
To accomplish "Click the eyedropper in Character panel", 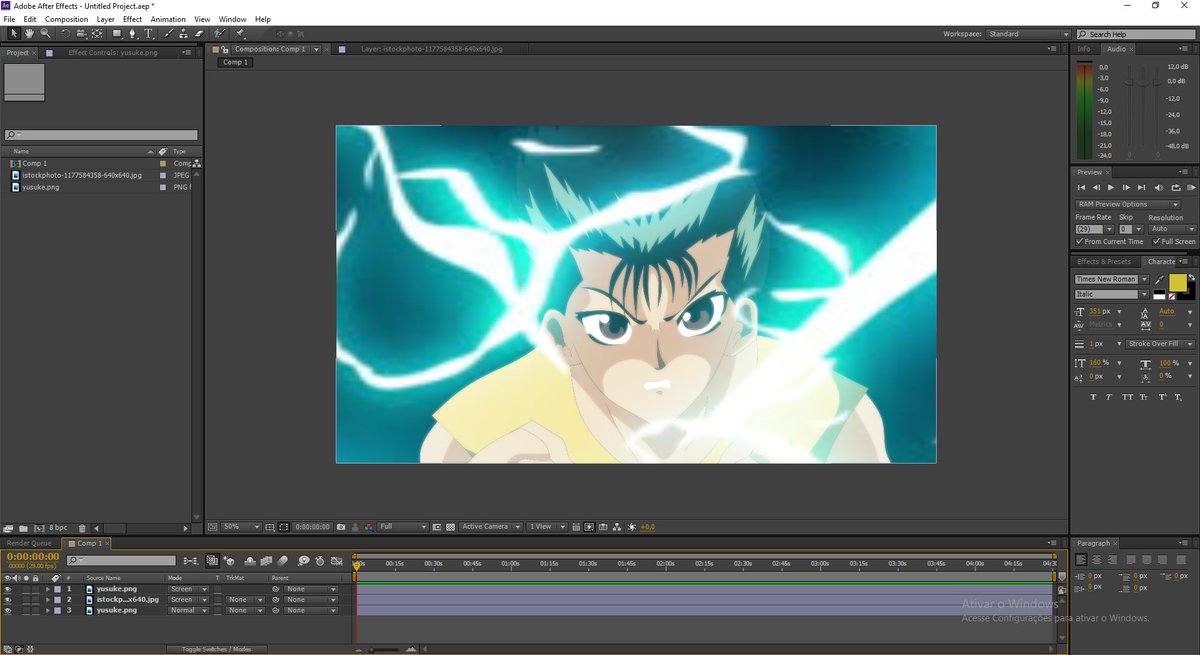I will [1159, 279].
